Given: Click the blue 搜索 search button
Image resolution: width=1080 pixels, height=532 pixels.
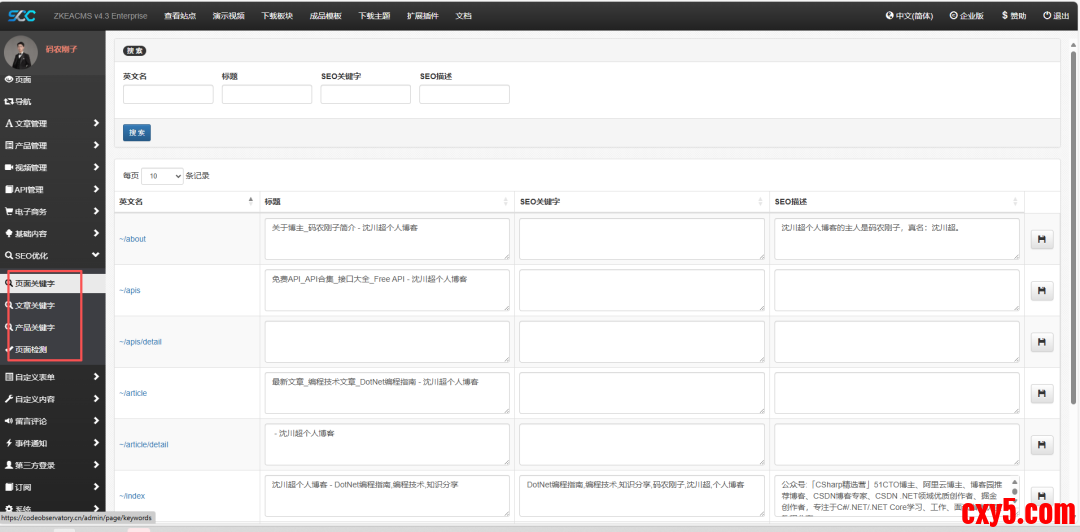Looking at the screenshot, I should [x=137, y=132].
